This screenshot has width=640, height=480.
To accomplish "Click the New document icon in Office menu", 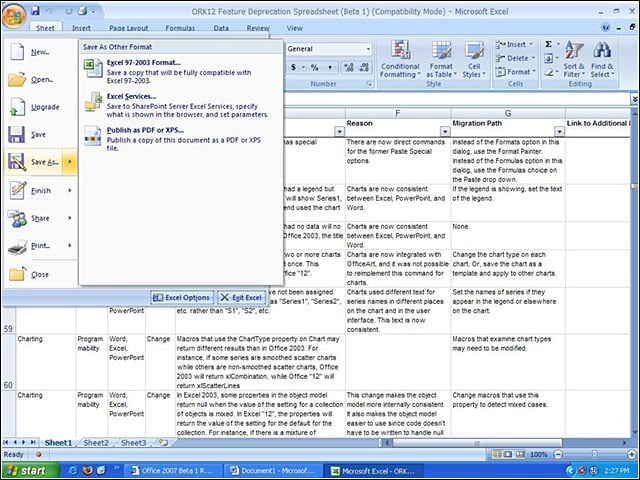I will (17, 52).
